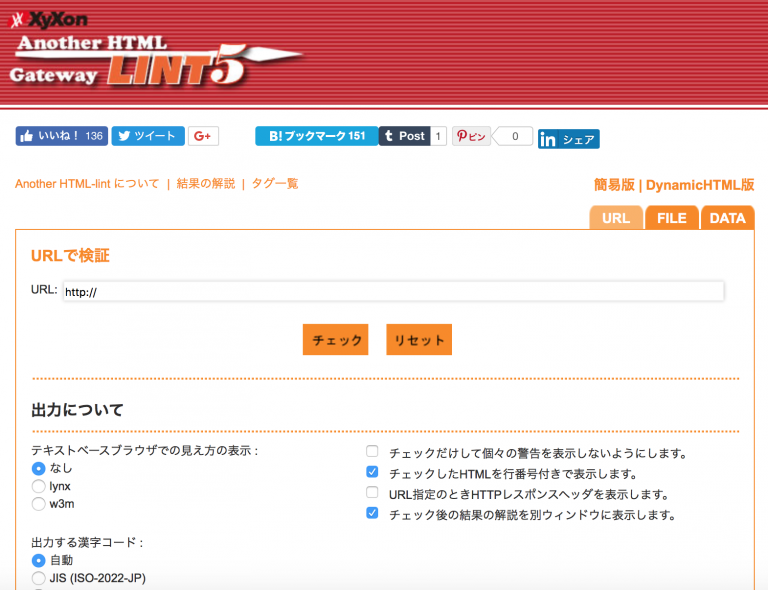Viewport: 768px width, 590px height.
Task: Open the DynamicHTML版 link
Action: (700, 185)
